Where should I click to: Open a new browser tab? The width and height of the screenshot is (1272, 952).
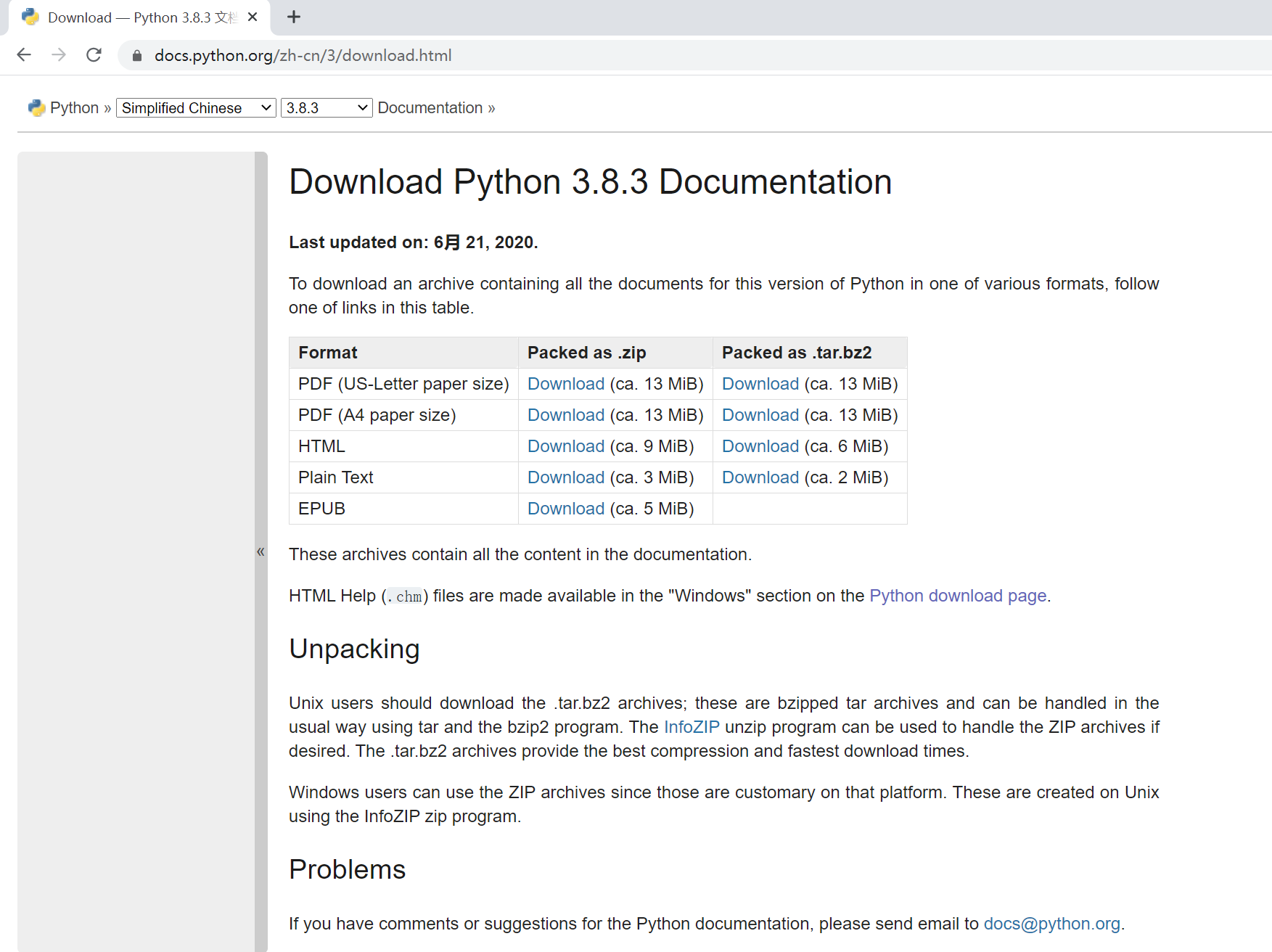pos(293,17)
